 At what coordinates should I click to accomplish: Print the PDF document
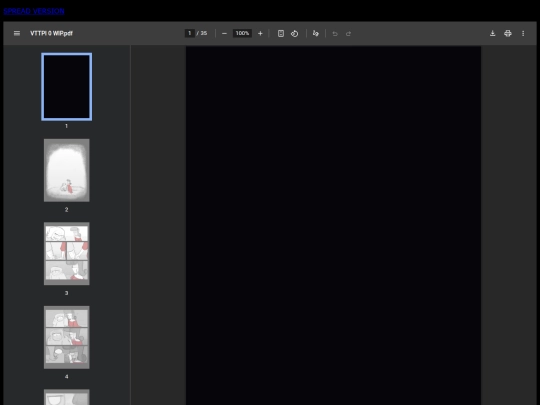point(508,33)
